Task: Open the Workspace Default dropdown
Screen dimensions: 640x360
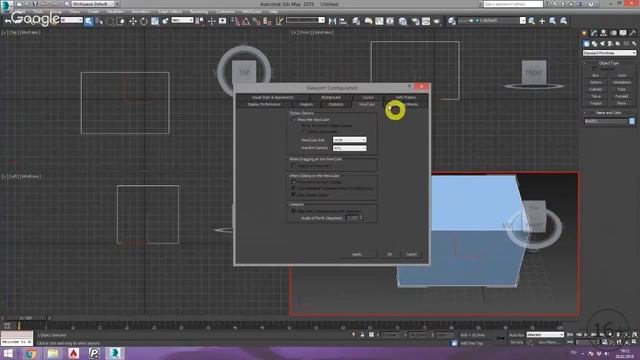Action: 93,4
